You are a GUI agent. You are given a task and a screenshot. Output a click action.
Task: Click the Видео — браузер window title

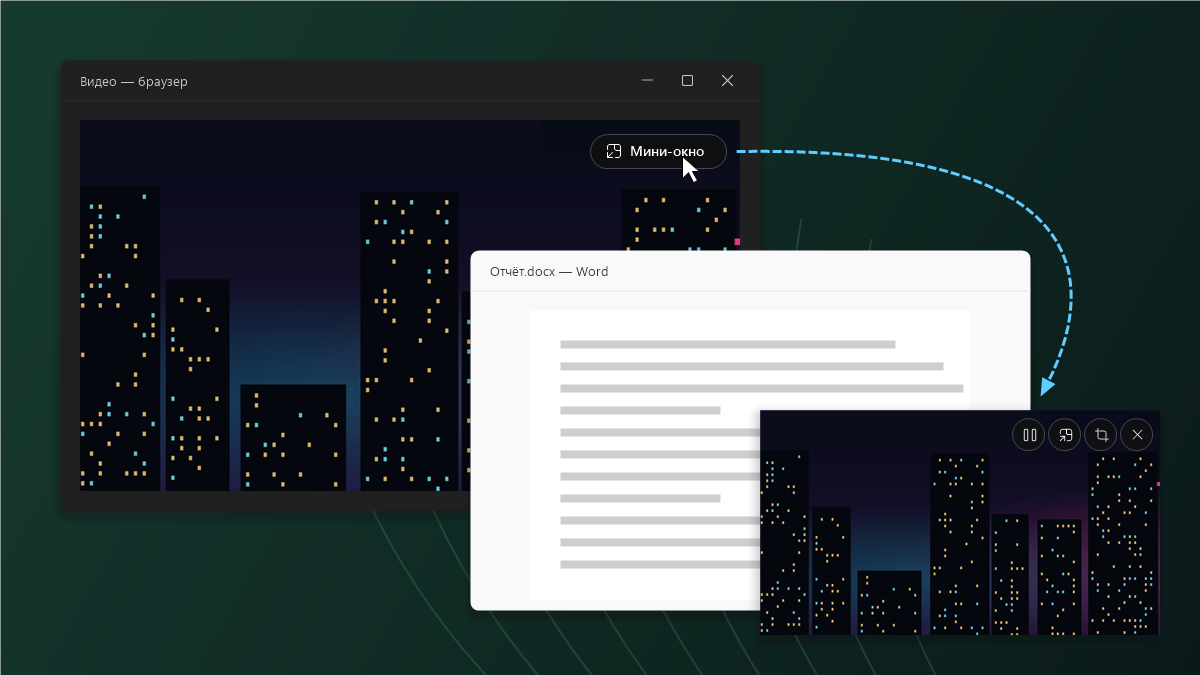[x=134, y=81]
